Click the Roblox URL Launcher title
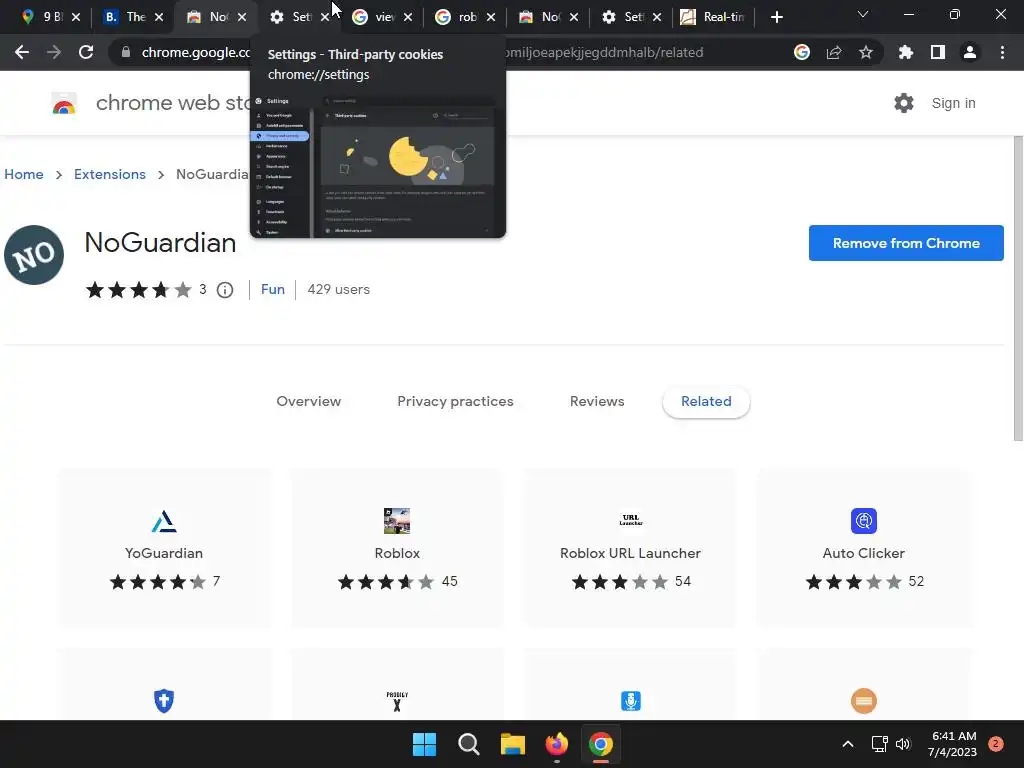Screen dimensions: 1024x768 (631, 553)
